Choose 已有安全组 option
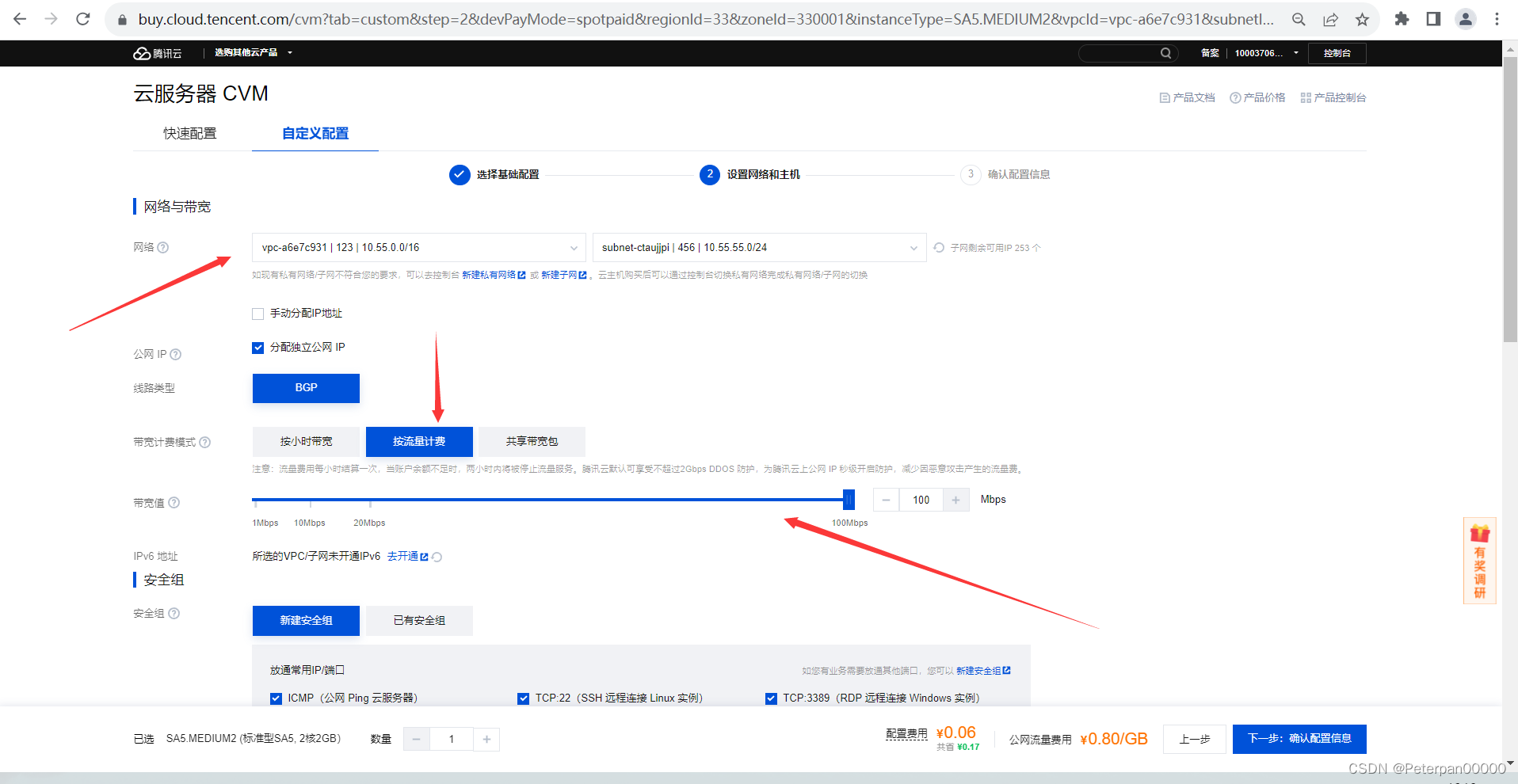The height and width of the screenshot is (784, 1518). (x=419, y=621)
